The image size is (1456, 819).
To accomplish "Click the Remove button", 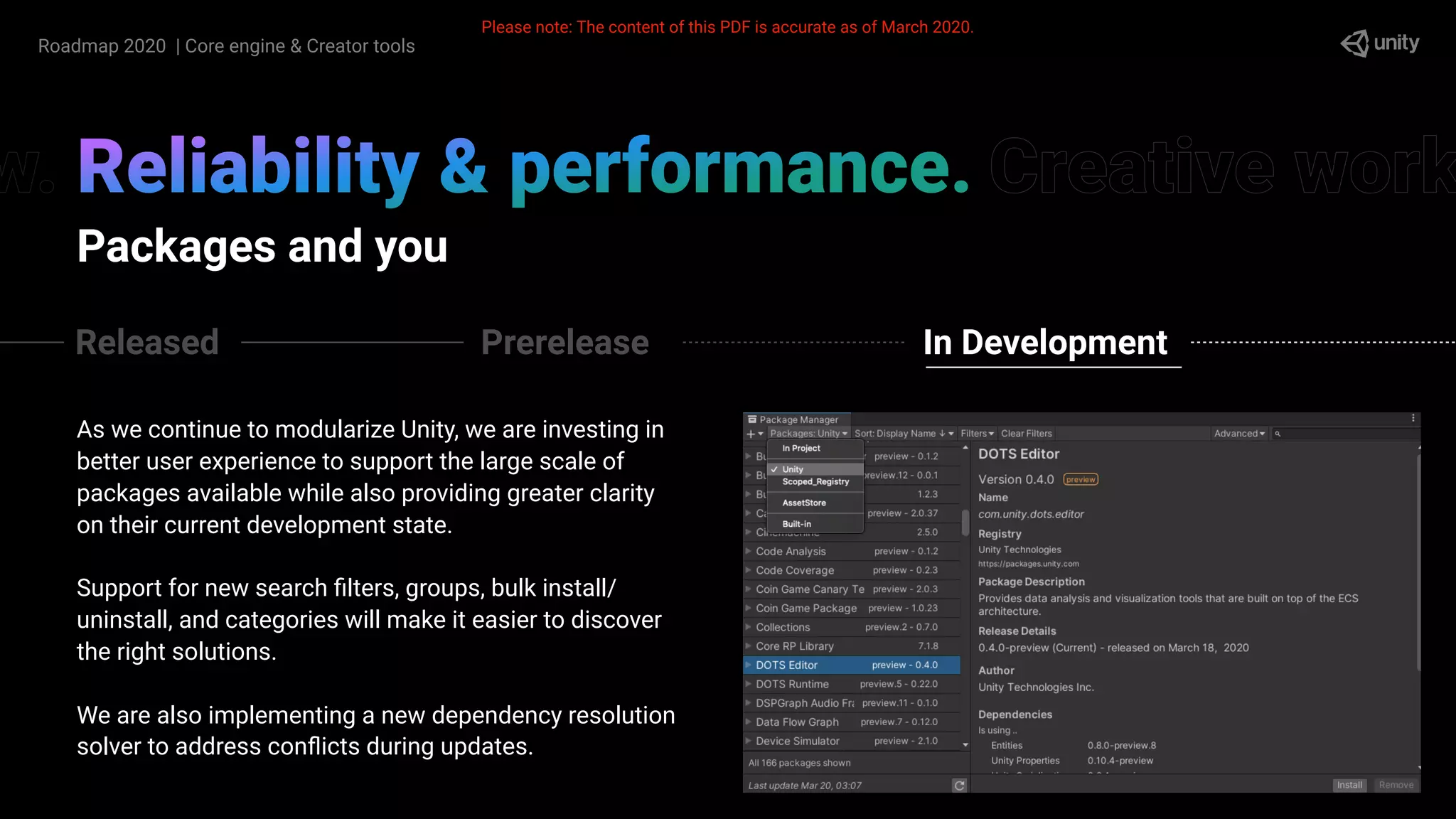I will [1396, 785].
